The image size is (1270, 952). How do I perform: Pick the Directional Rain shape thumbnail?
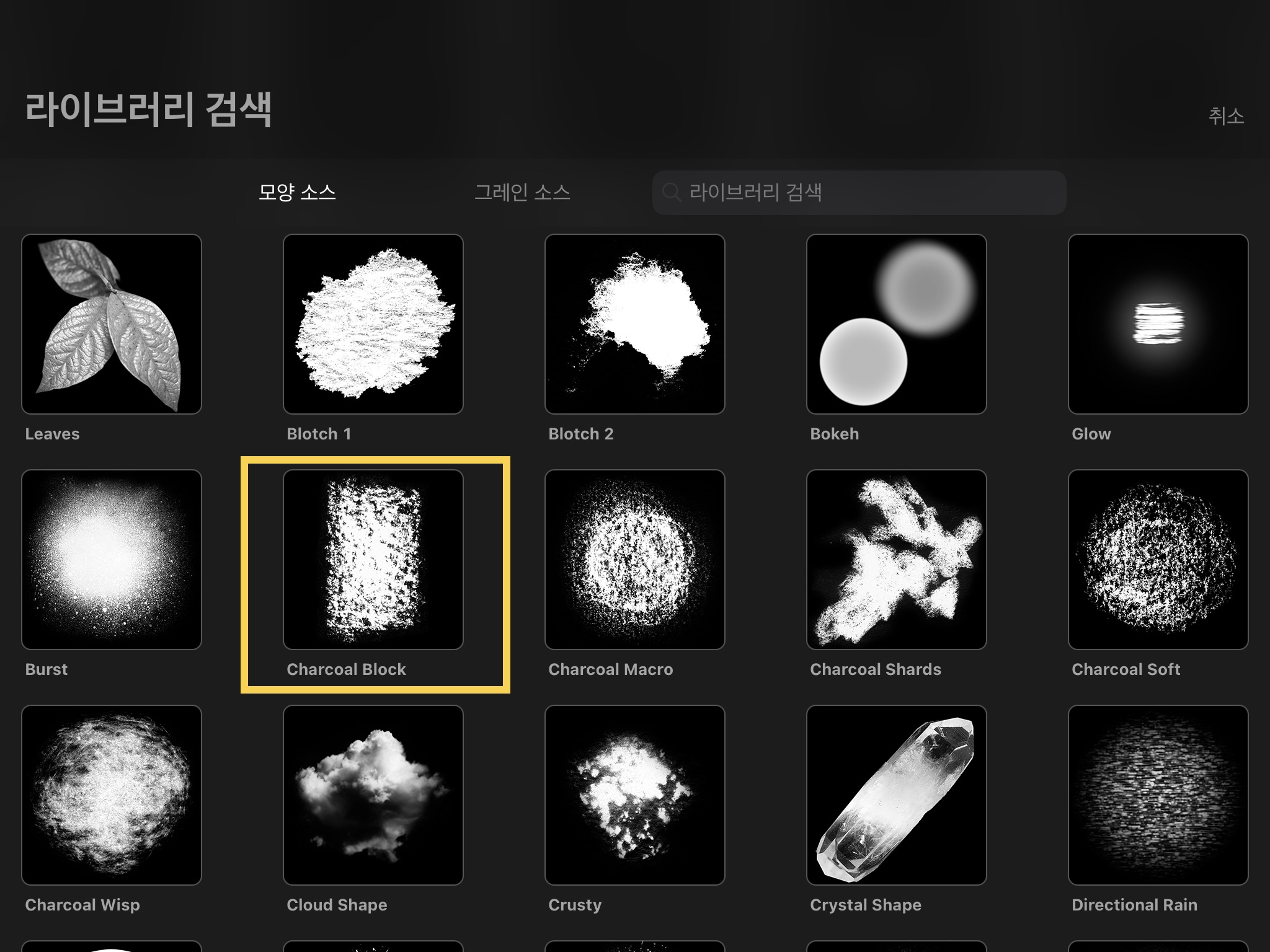1158,795
